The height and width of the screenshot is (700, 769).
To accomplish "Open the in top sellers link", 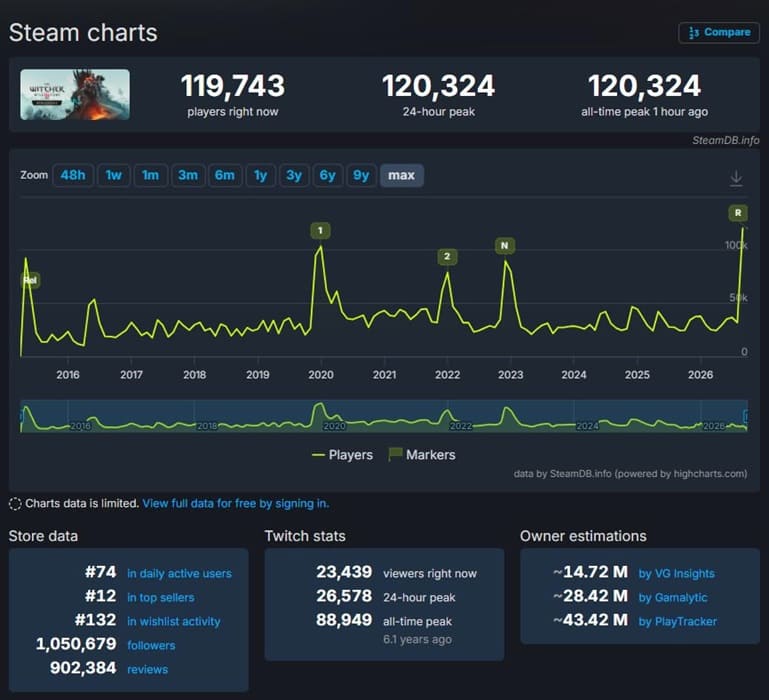I will point(161,597).
